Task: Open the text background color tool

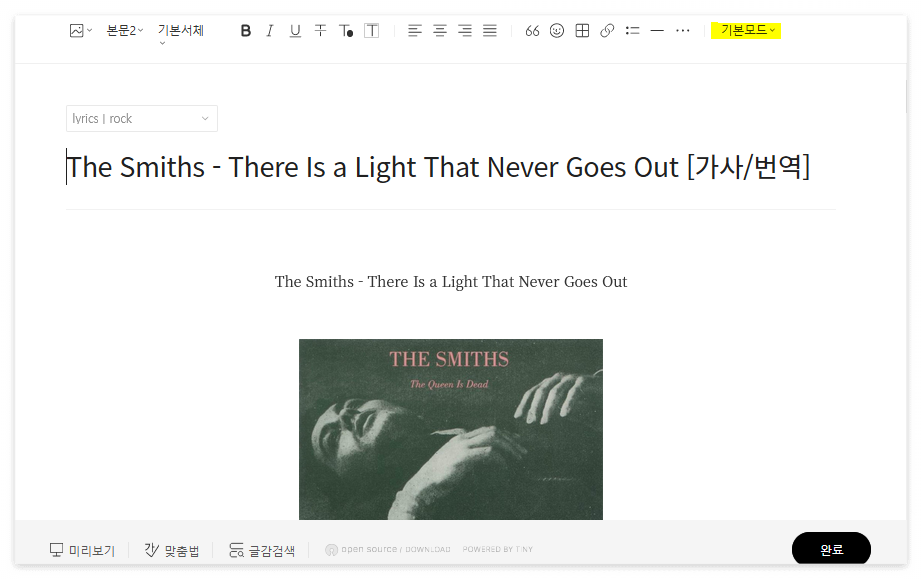Action: coord(372,31)
